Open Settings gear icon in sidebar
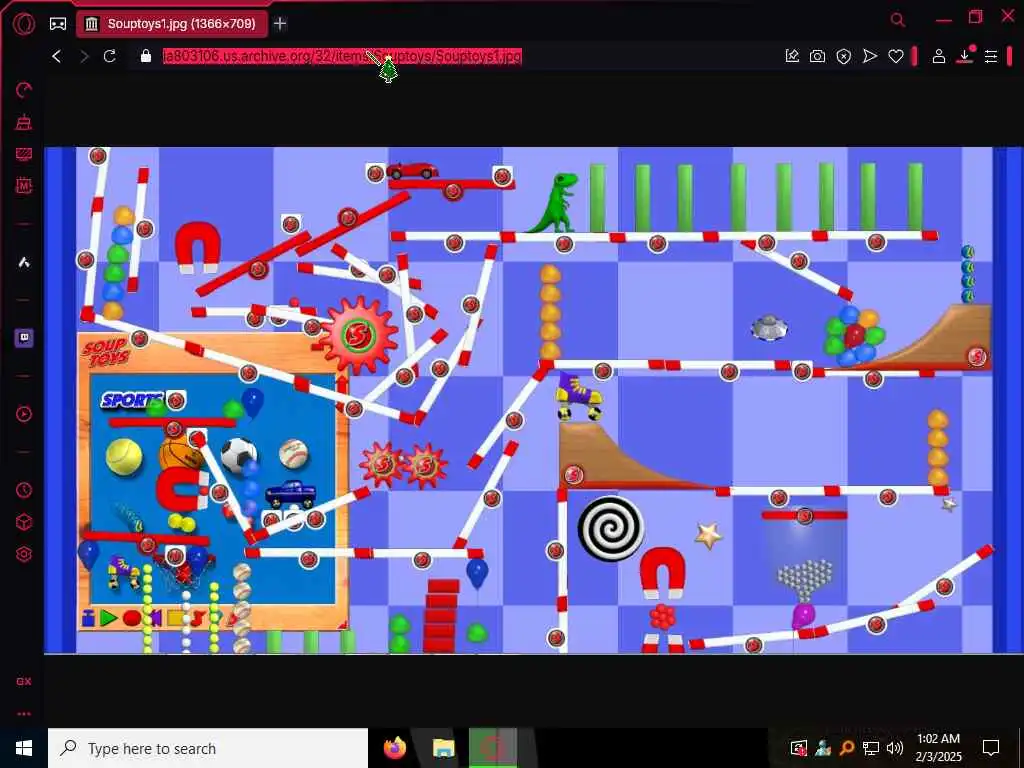Viewport: 1024px width, 768px height. (24, 554)
